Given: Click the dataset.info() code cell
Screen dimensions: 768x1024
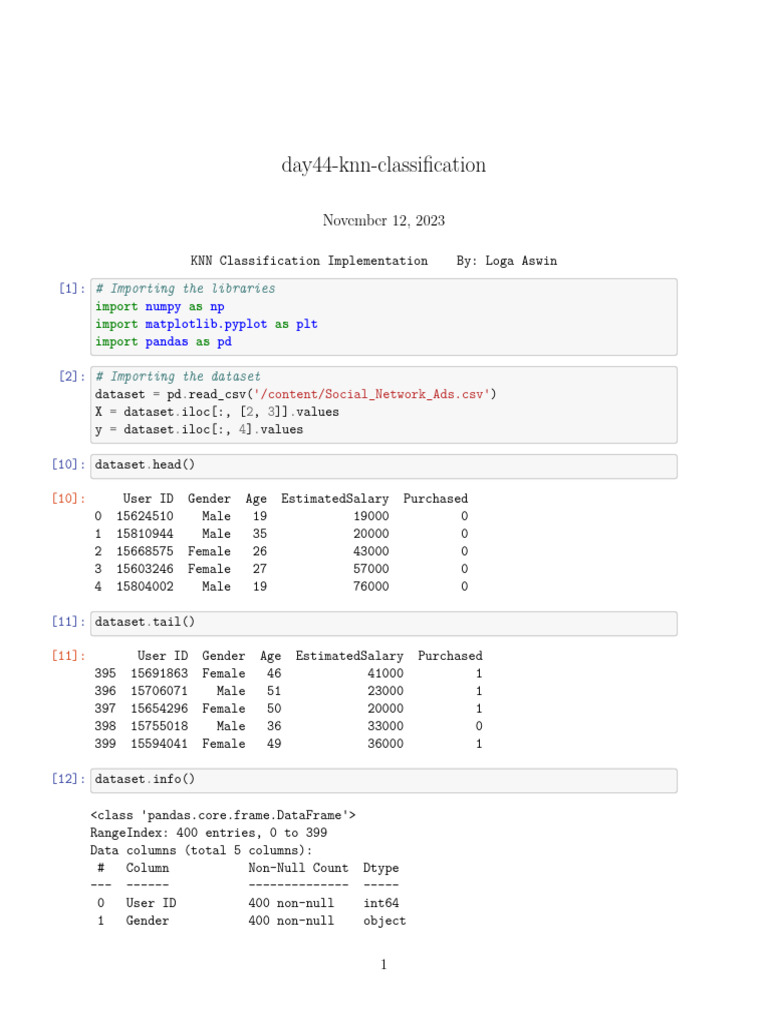Looking at the screenshot, I should pyautogui.click(x=383, y=780).
